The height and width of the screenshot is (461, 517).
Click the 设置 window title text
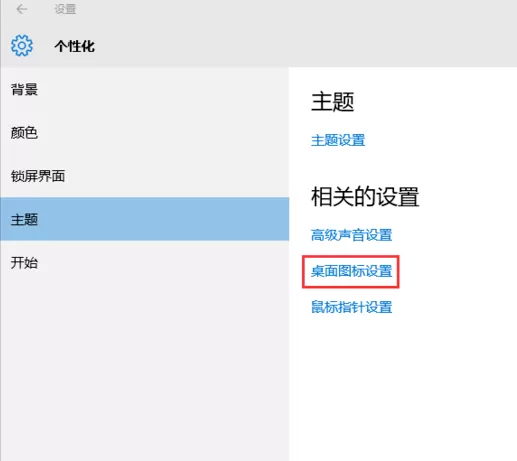pyautogui.click(x=65, y=9)
